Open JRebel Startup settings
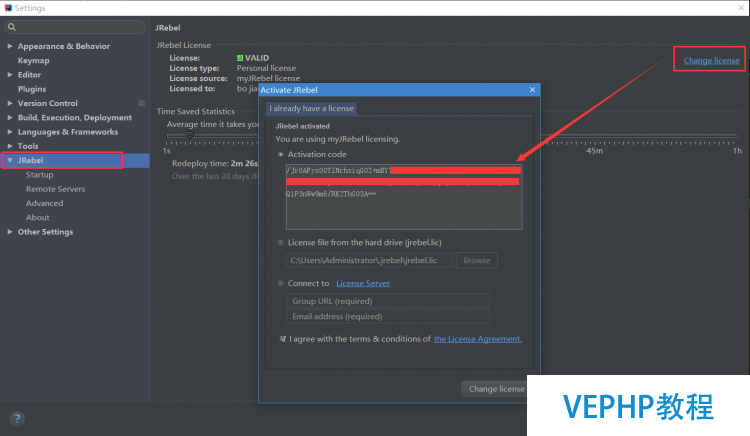Viewport: 750px width, 436px height. [x=40, y=175]
